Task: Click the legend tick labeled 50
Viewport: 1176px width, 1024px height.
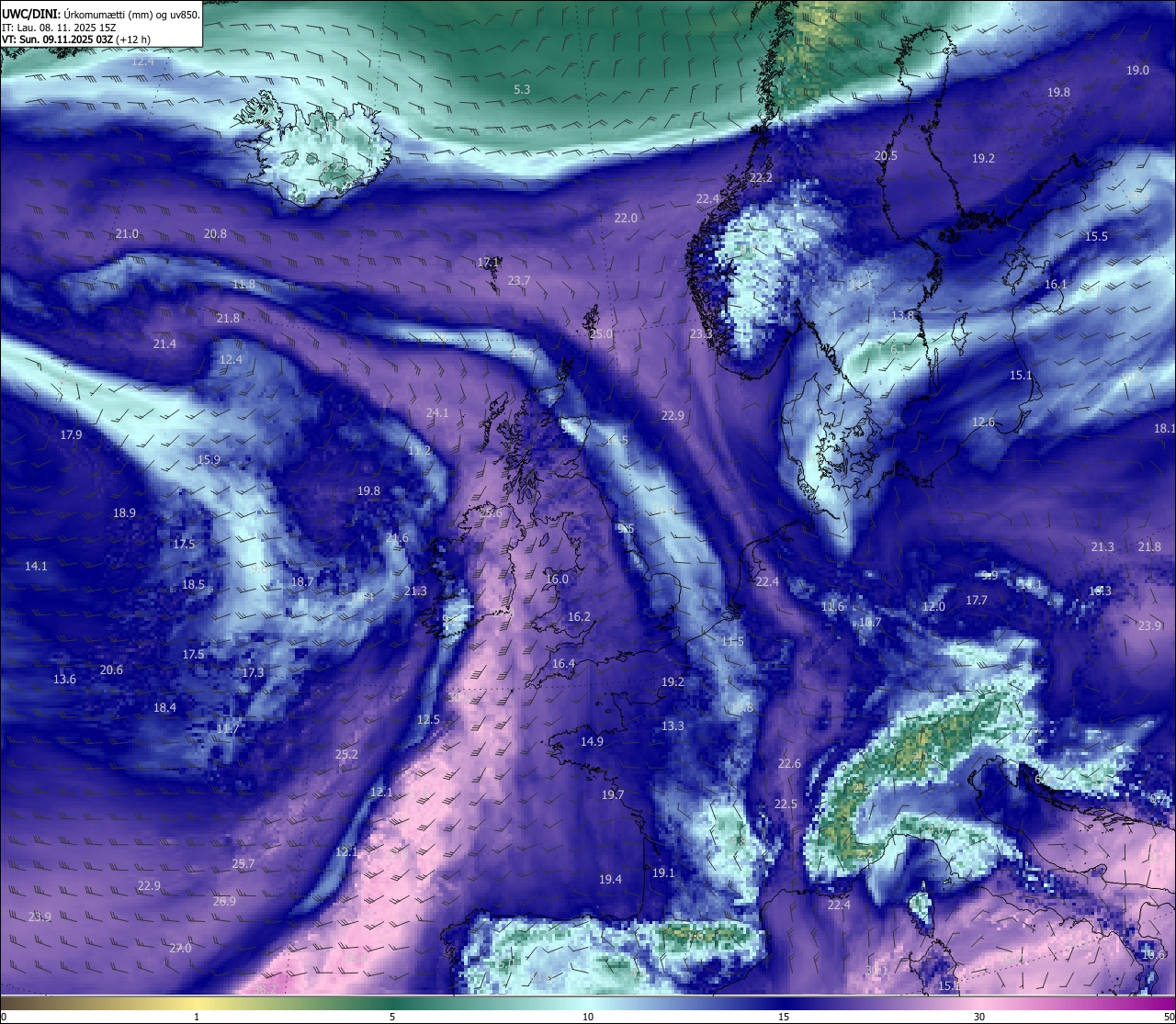Action: click(1169, 1017)
